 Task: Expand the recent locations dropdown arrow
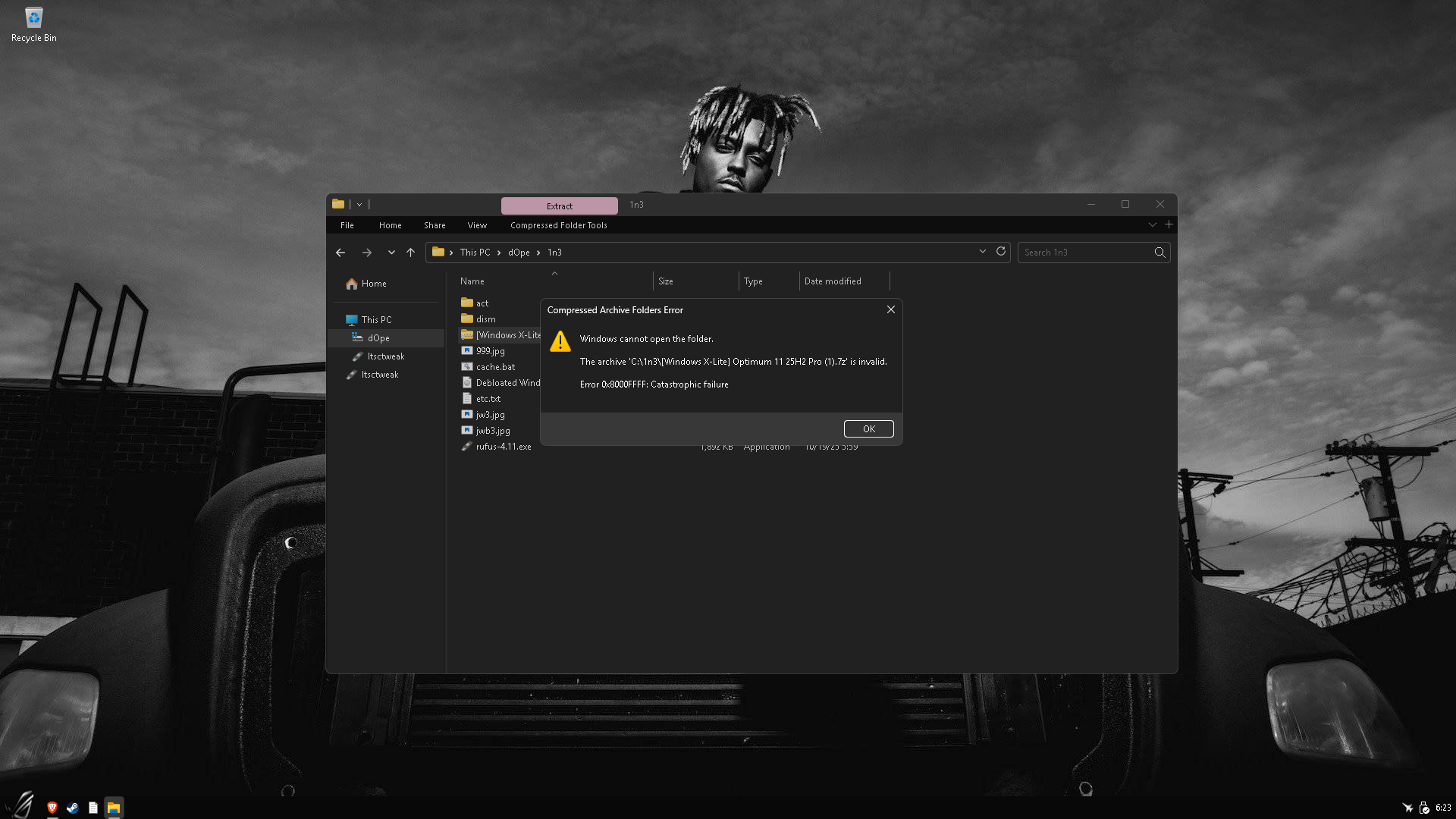pos(391,253)
